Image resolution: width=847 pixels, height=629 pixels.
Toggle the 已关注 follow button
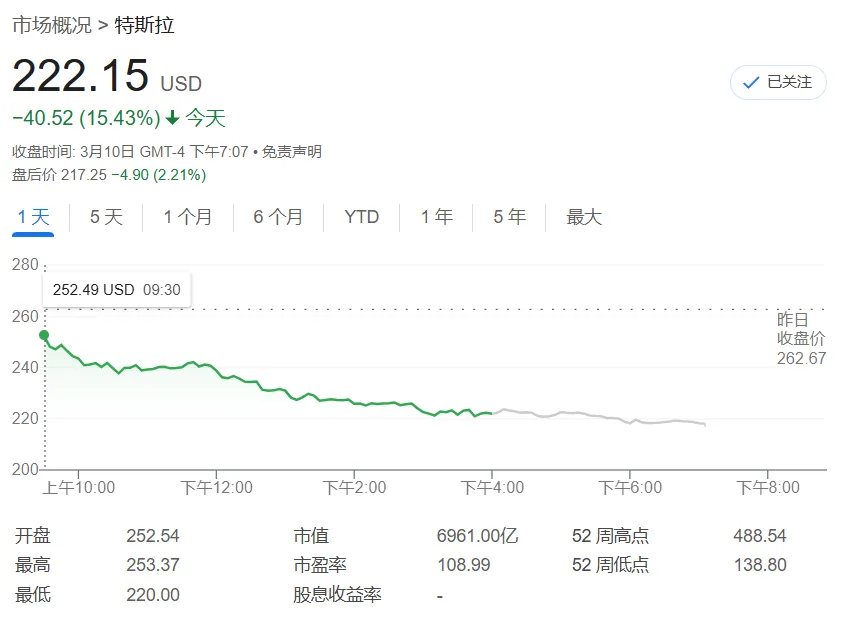(x=778, y=83)
